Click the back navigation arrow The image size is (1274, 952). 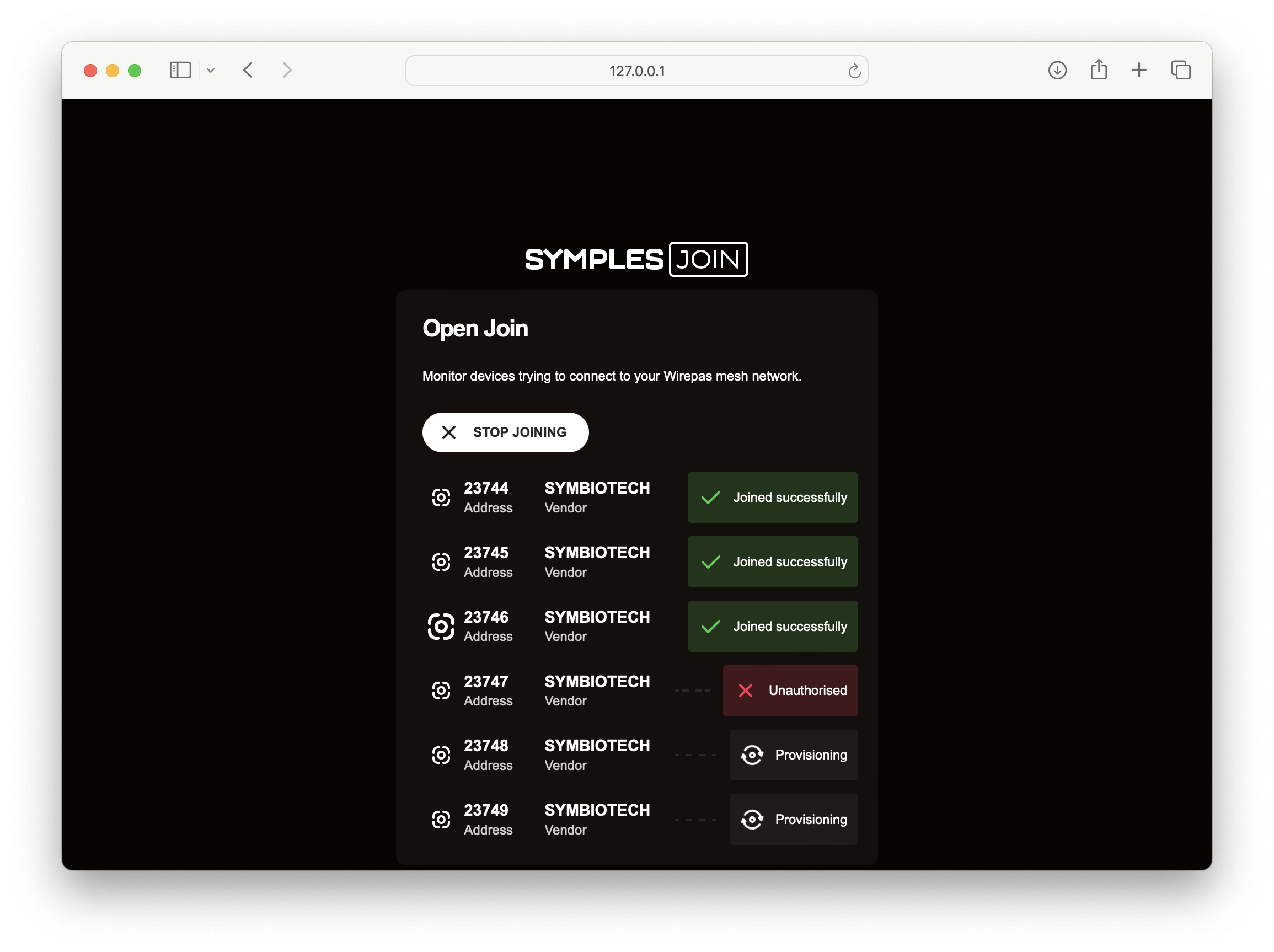tap(248, 69)
